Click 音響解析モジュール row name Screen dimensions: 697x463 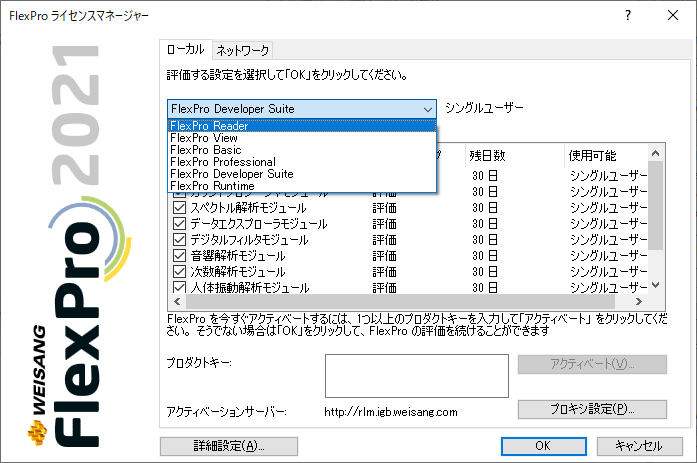tap(238, 256)
